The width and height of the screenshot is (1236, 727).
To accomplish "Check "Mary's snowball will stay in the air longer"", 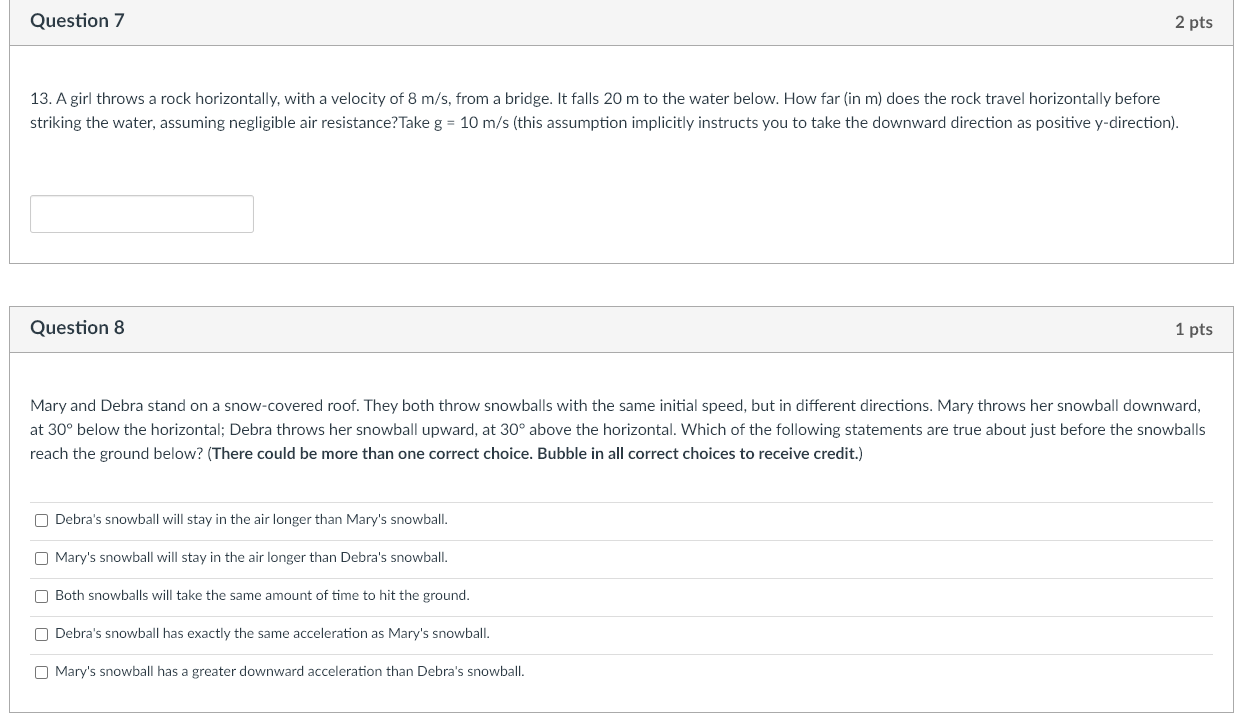I will click(x=42, y=558).
